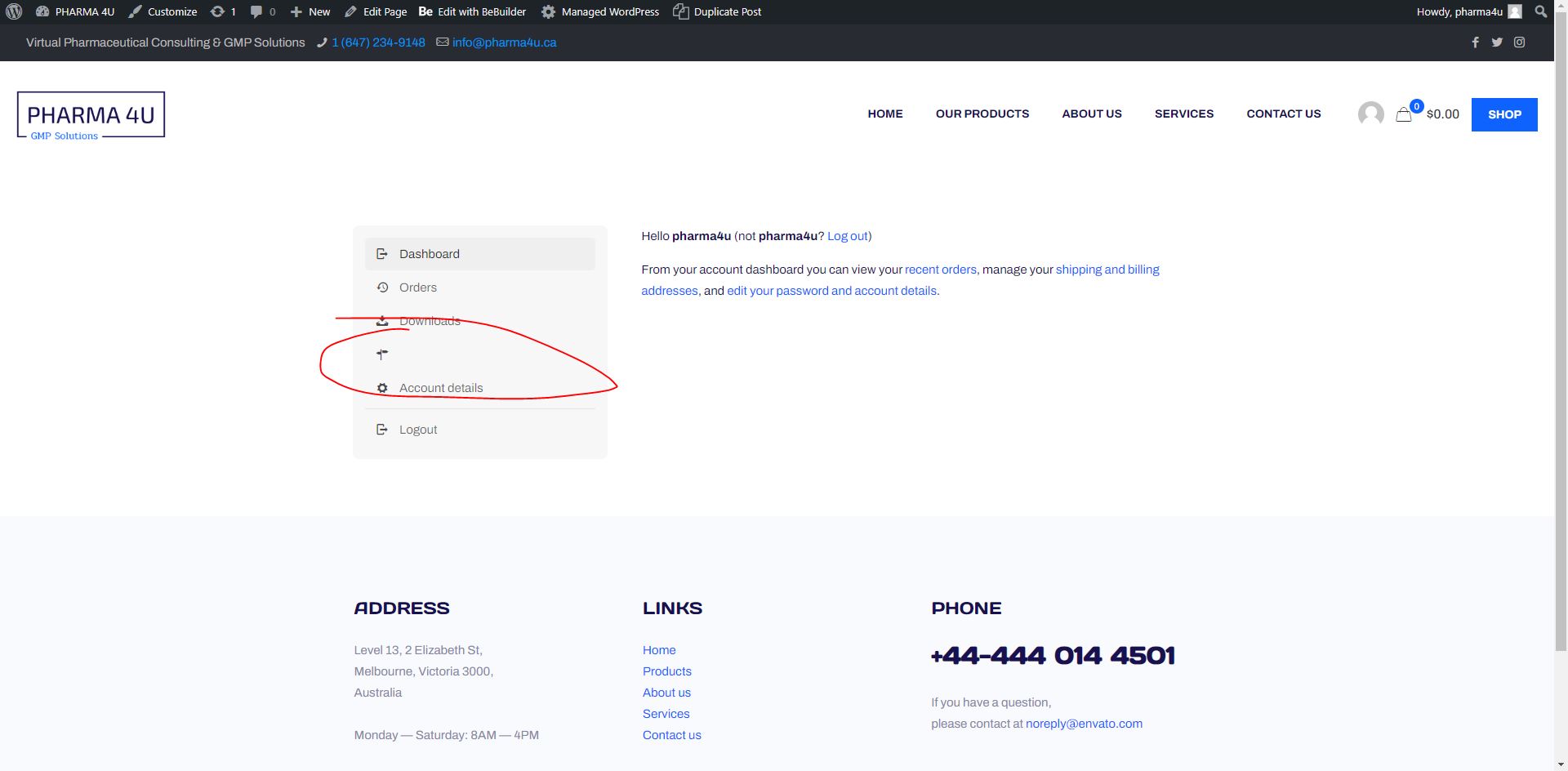Click the New content item
The image size is (1568, 771).
[x=310, y=11]
